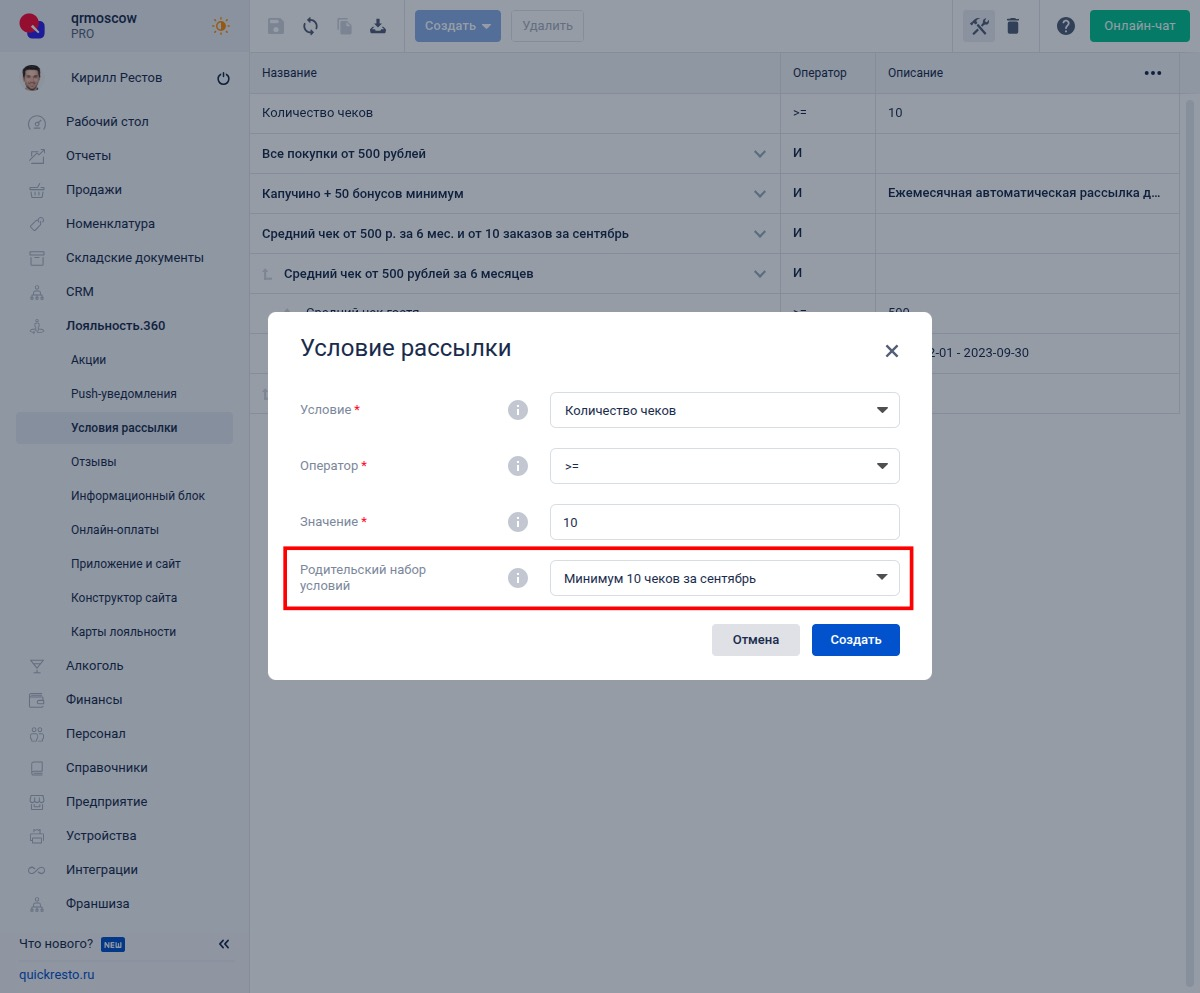The width and height of the screenshot is (1200, 993).
Task: Click the info icon beside Значение field
Action: pyautogui.click(x=517, y=522)
